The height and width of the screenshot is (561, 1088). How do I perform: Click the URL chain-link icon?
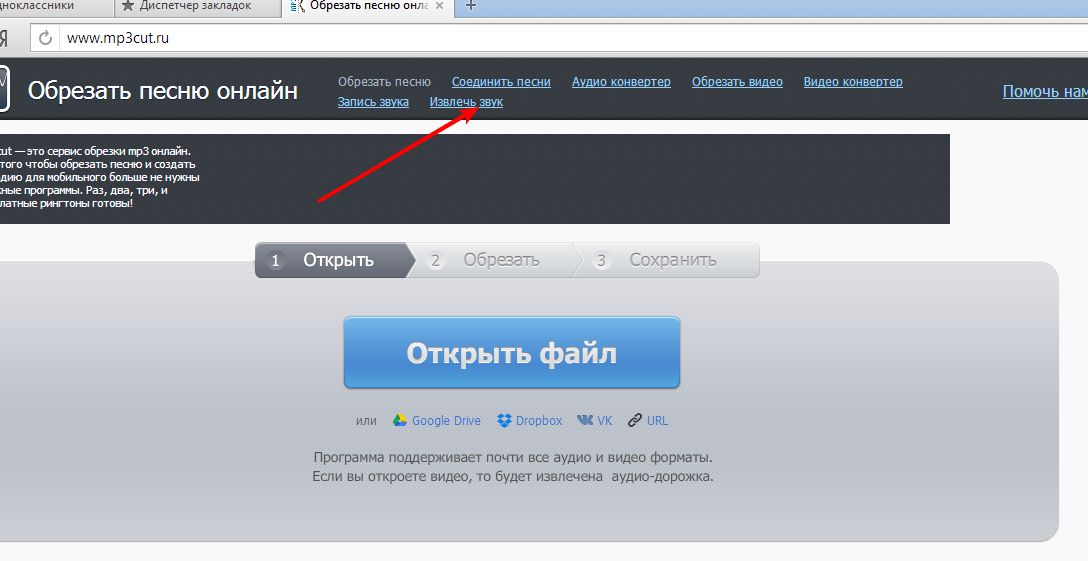[635, 421]
